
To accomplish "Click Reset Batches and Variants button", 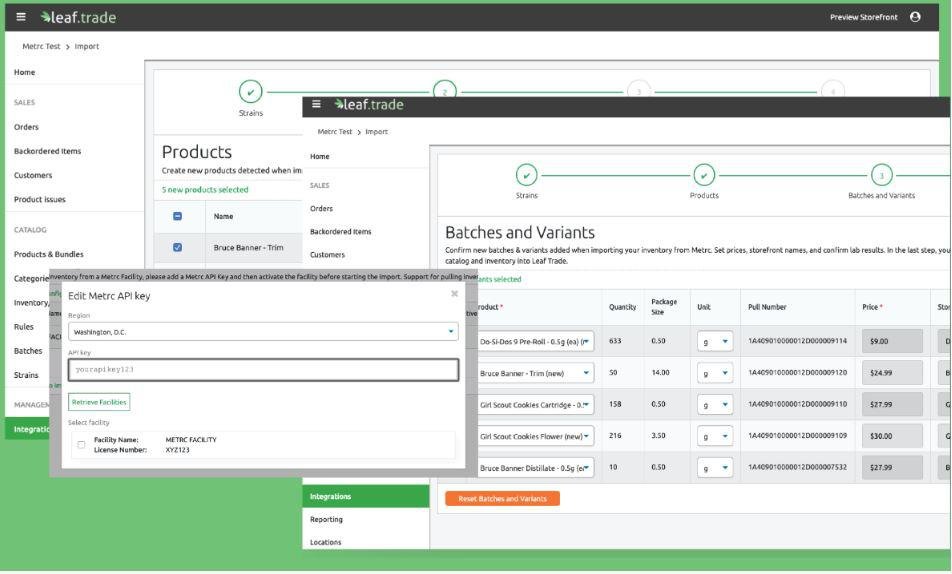I will [502, 499].
